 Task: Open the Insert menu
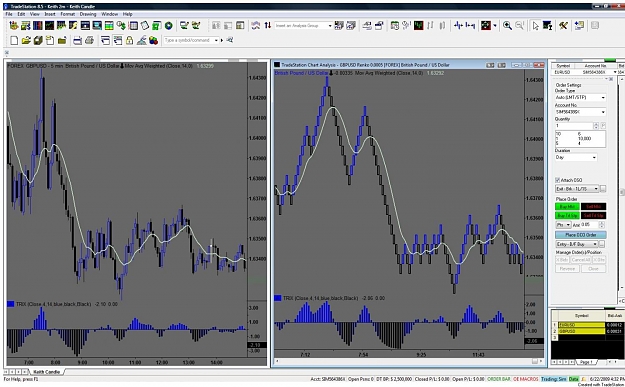tap(50, 14)
